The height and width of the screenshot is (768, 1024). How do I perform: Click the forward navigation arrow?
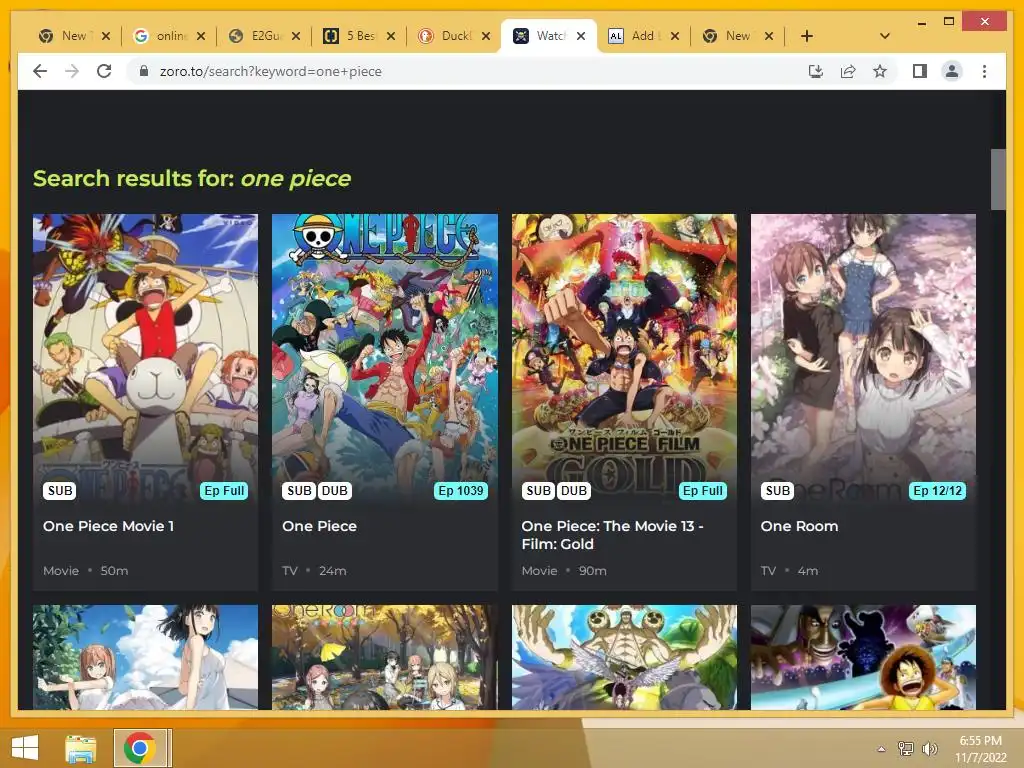(x=72, y=71)
